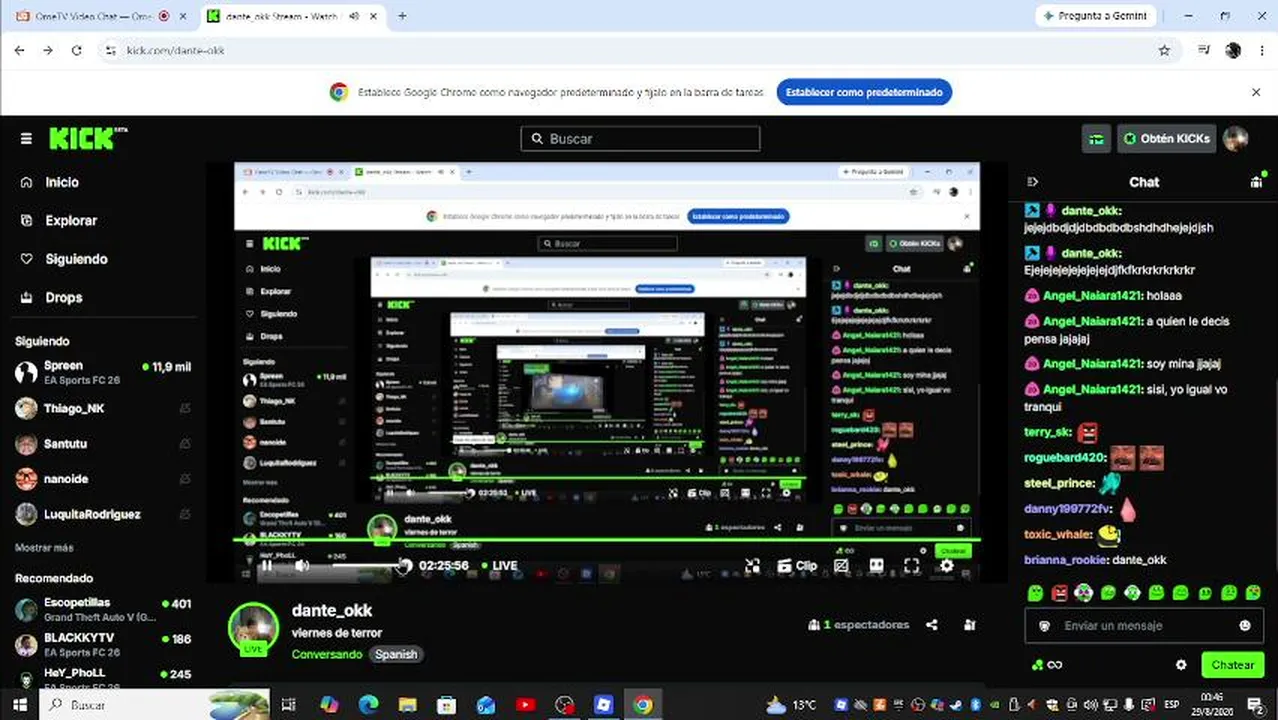Click the Spanish language tag
1278x720 pixels.
396,654
